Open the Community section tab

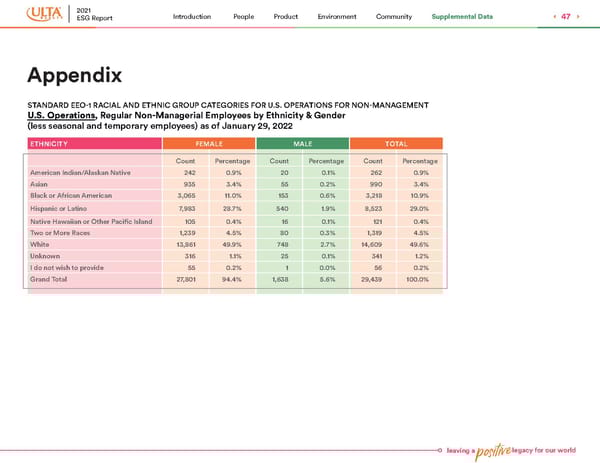[395, 17]
